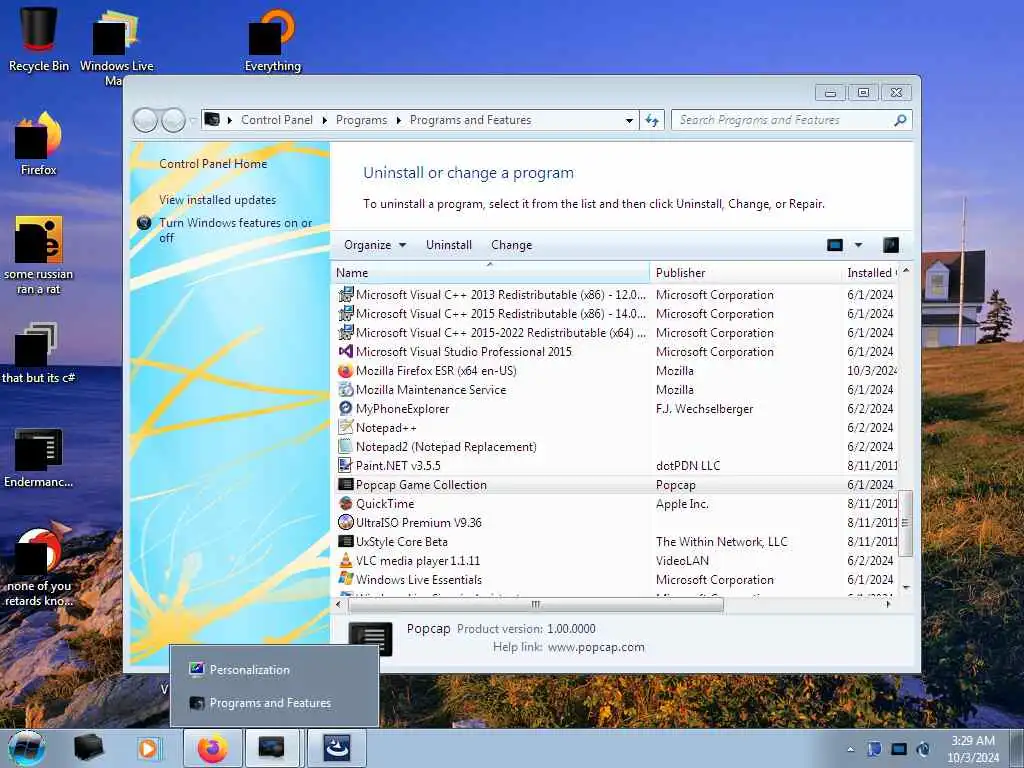Click the QuickTime row icon
The height and width of the screenshot is (768, 1024).
(345, 504)
